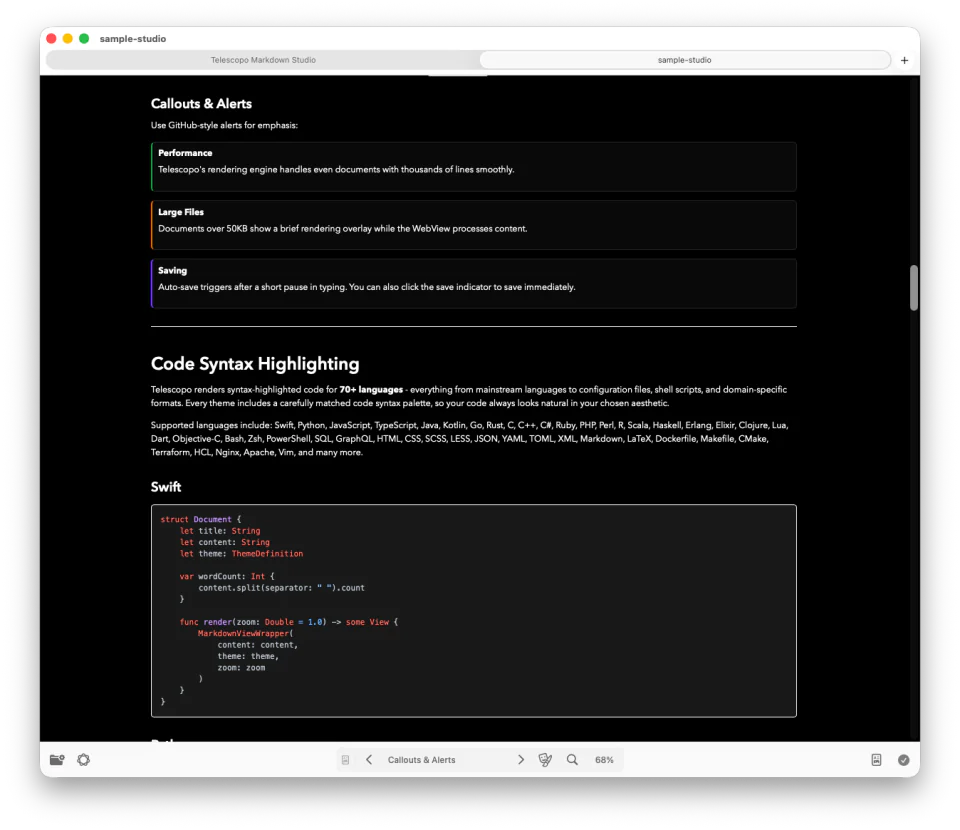Click 'let theme: ThemeDefinition' code line
The image size is (960, 830).
(241, 553)
